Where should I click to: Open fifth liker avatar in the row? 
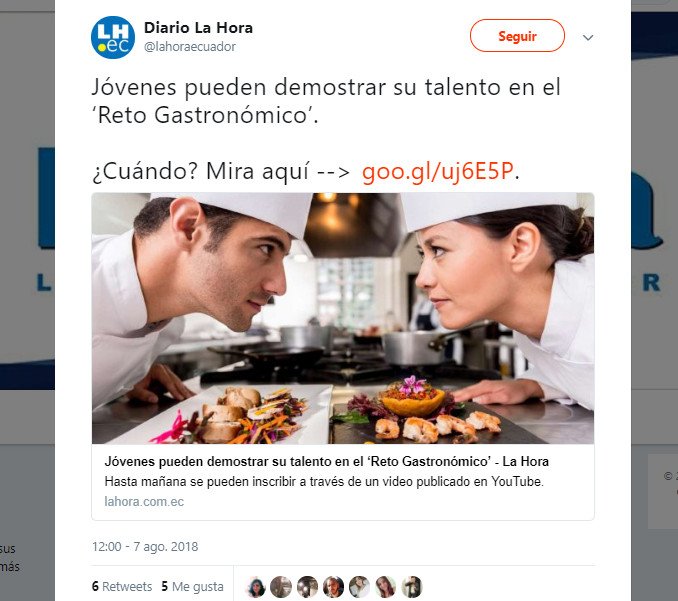(359, 587)
